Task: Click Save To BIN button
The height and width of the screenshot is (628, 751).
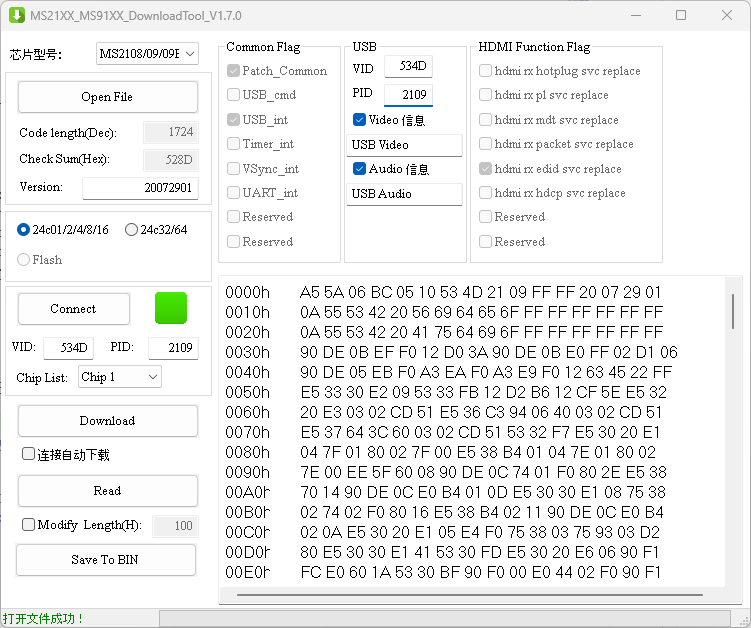Action: [107, 560]
